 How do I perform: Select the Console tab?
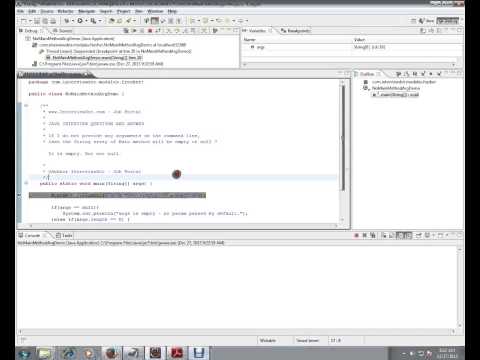coord(32,235)
